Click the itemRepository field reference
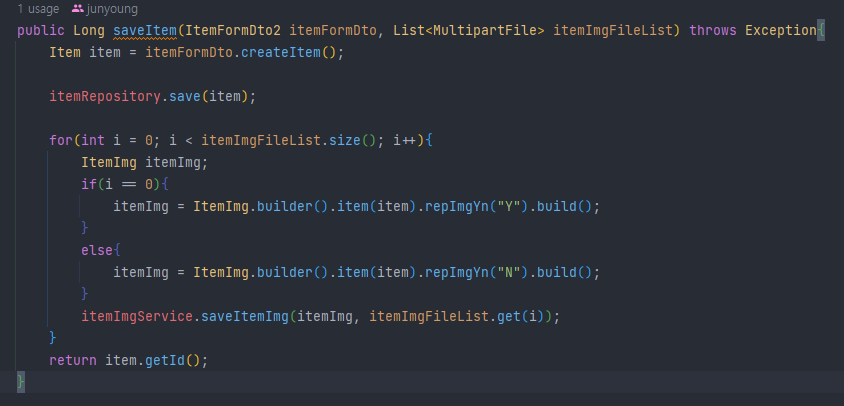Image resolution: width=844 pixels, height=406 pixels. (105, 97)
